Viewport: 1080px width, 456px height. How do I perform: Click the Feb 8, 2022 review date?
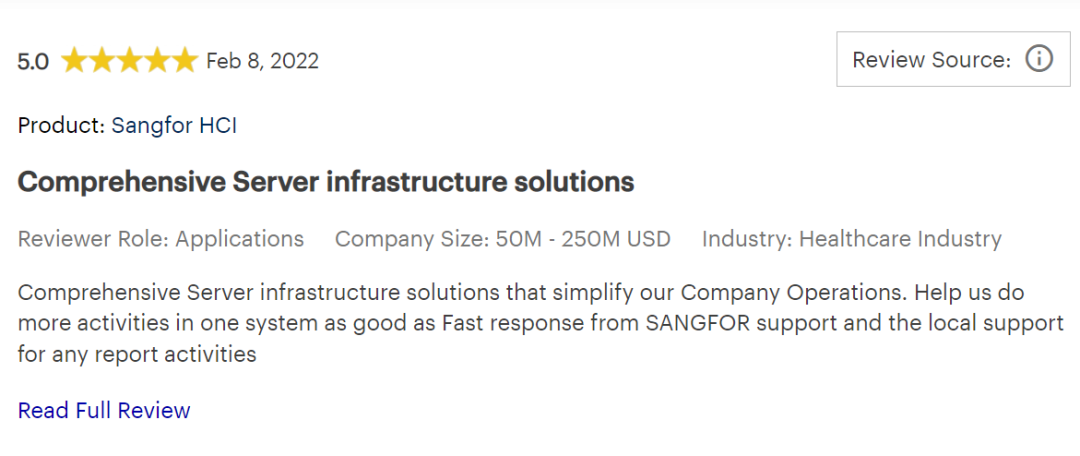tap(262, 61)
